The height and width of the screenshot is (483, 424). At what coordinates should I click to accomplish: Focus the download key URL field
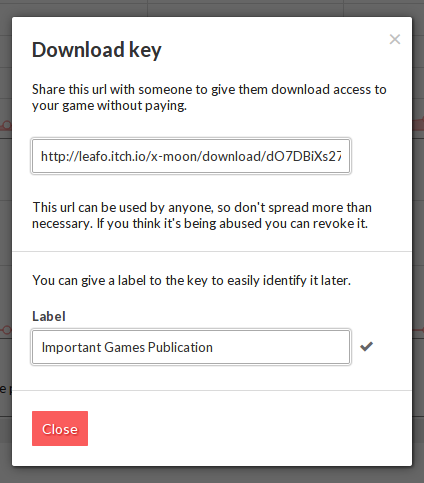click(x=191, y=156)
